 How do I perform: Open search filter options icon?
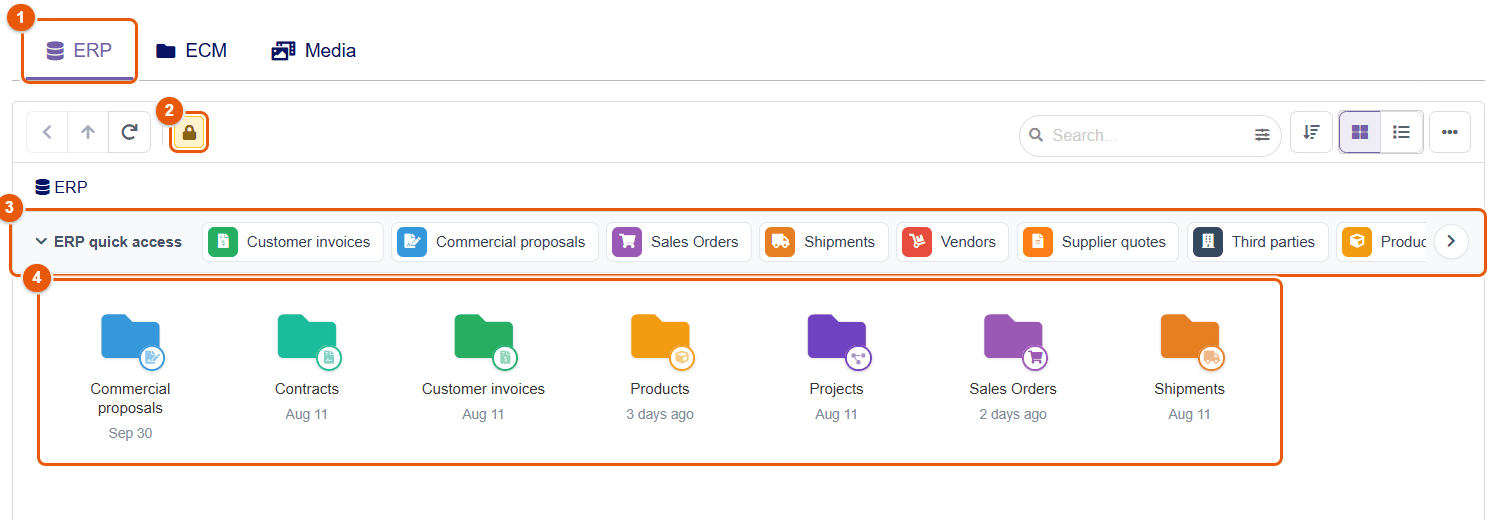point(1262,135)
